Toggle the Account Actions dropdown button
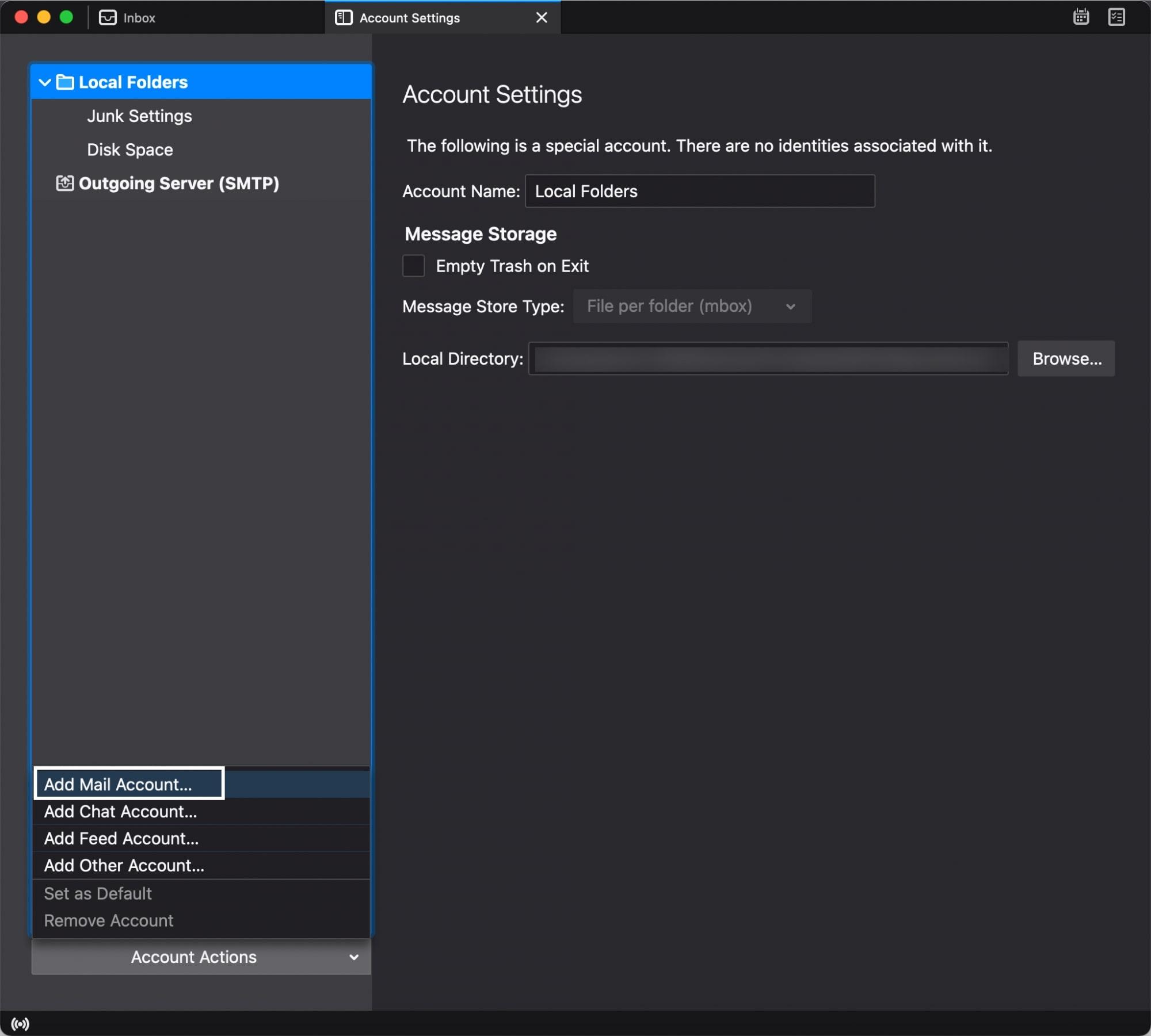The height and width of the screenshot is (1036, 1151). [201, 957]
